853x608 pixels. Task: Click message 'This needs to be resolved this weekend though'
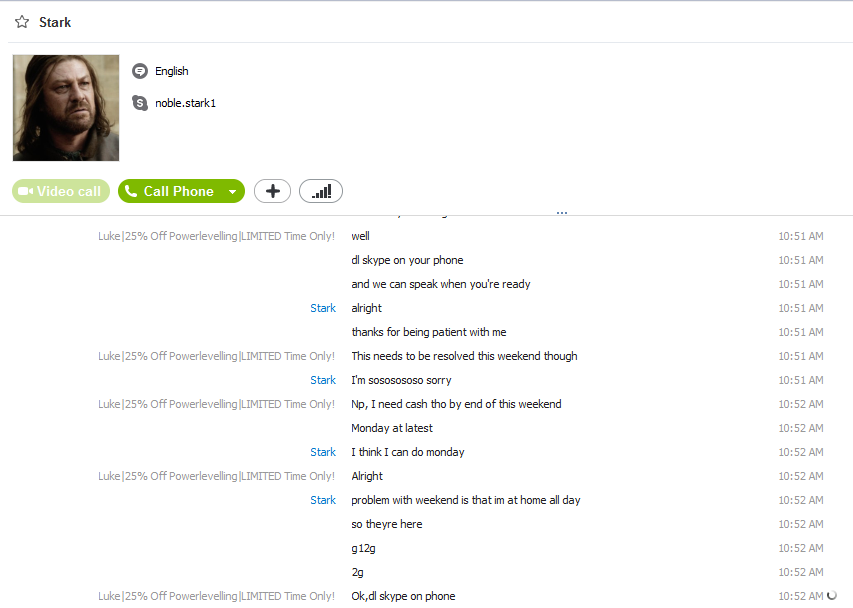point(465,356)
